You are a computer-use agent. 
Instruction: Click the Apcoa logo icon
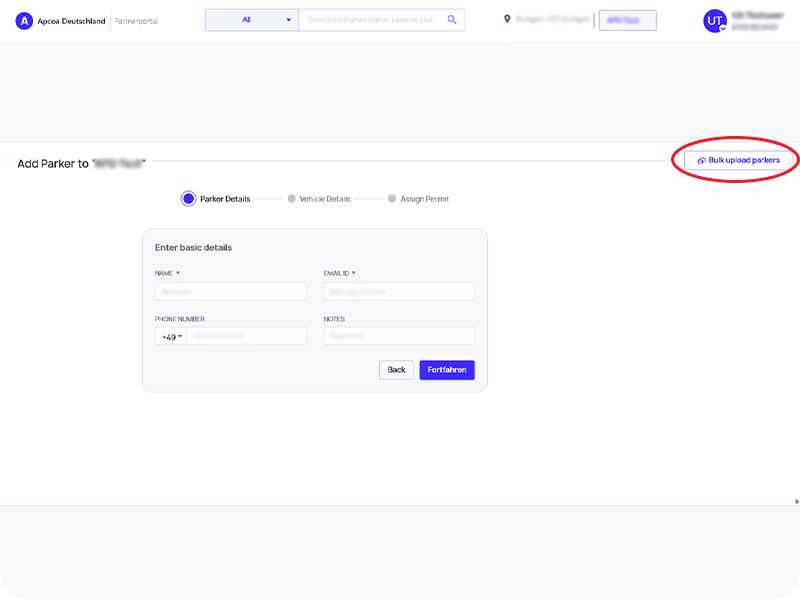pyautogui.click(x=25, y=20)
